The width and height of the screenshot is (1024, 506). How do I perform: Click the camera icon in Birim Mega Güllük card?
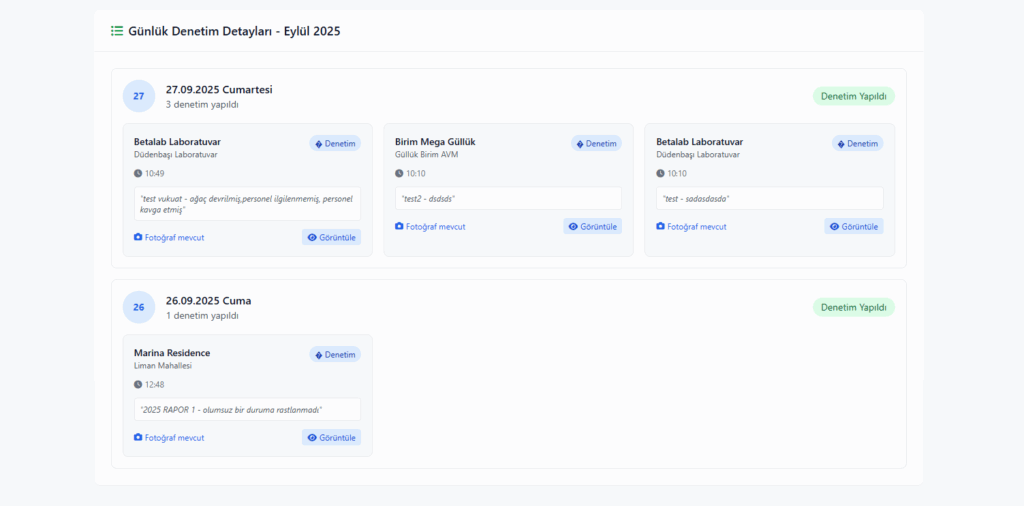tap(400, 227)
